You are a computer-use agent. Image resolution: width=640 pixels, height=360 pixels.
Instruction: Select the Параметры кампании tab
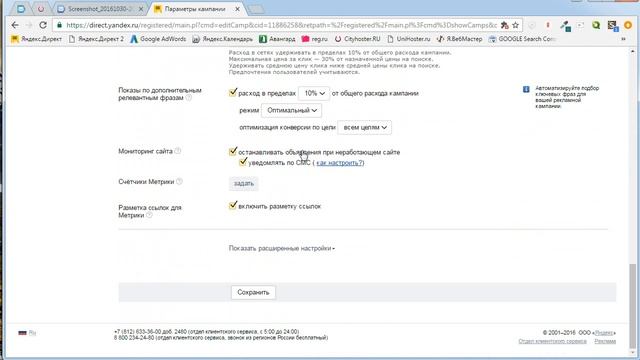195,9
